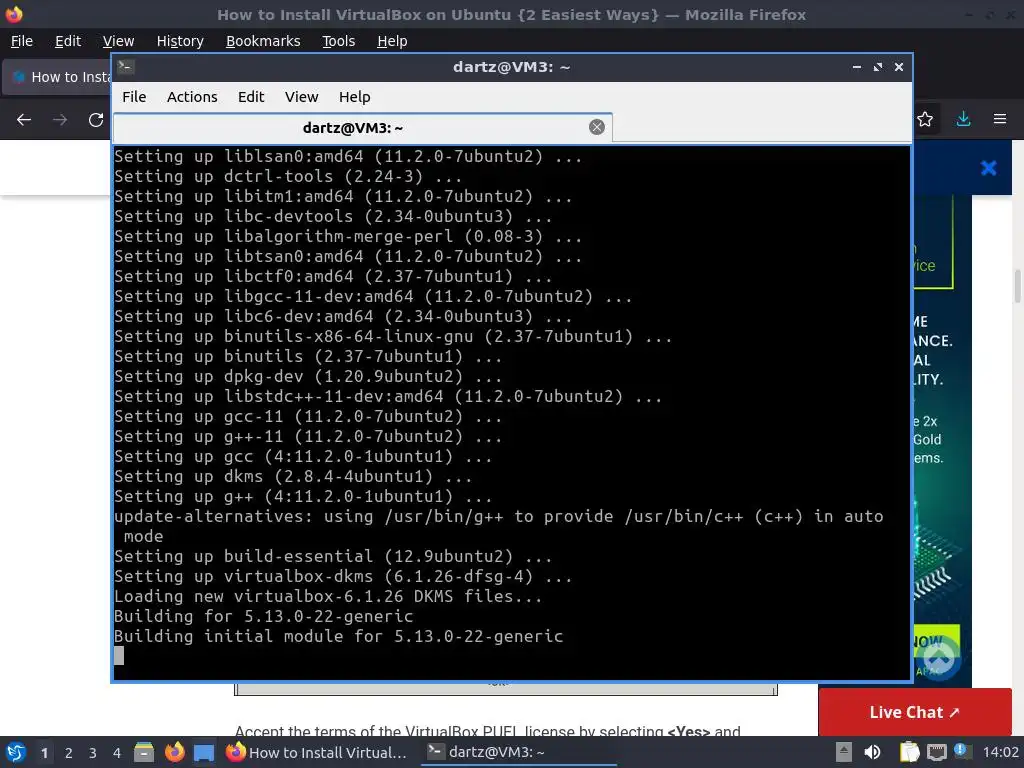This screenshot has width=1024, height=768.
Task: Open Firefox Tools menu
Action: (x=338, y=40)
